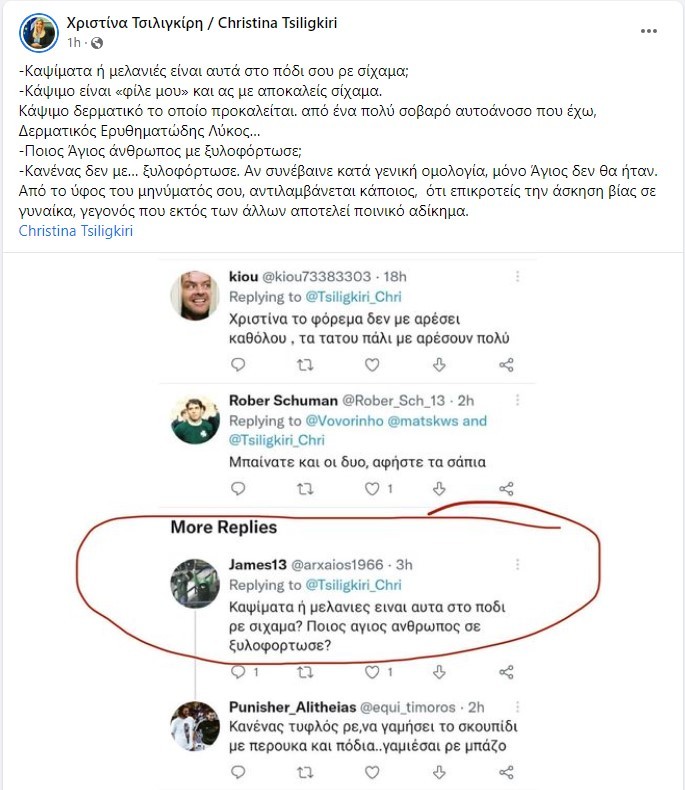Click the download arrow under kiou's tweet
Image resolution: width=685 pixels, height=790 pixels.
[x=440, y=365]
